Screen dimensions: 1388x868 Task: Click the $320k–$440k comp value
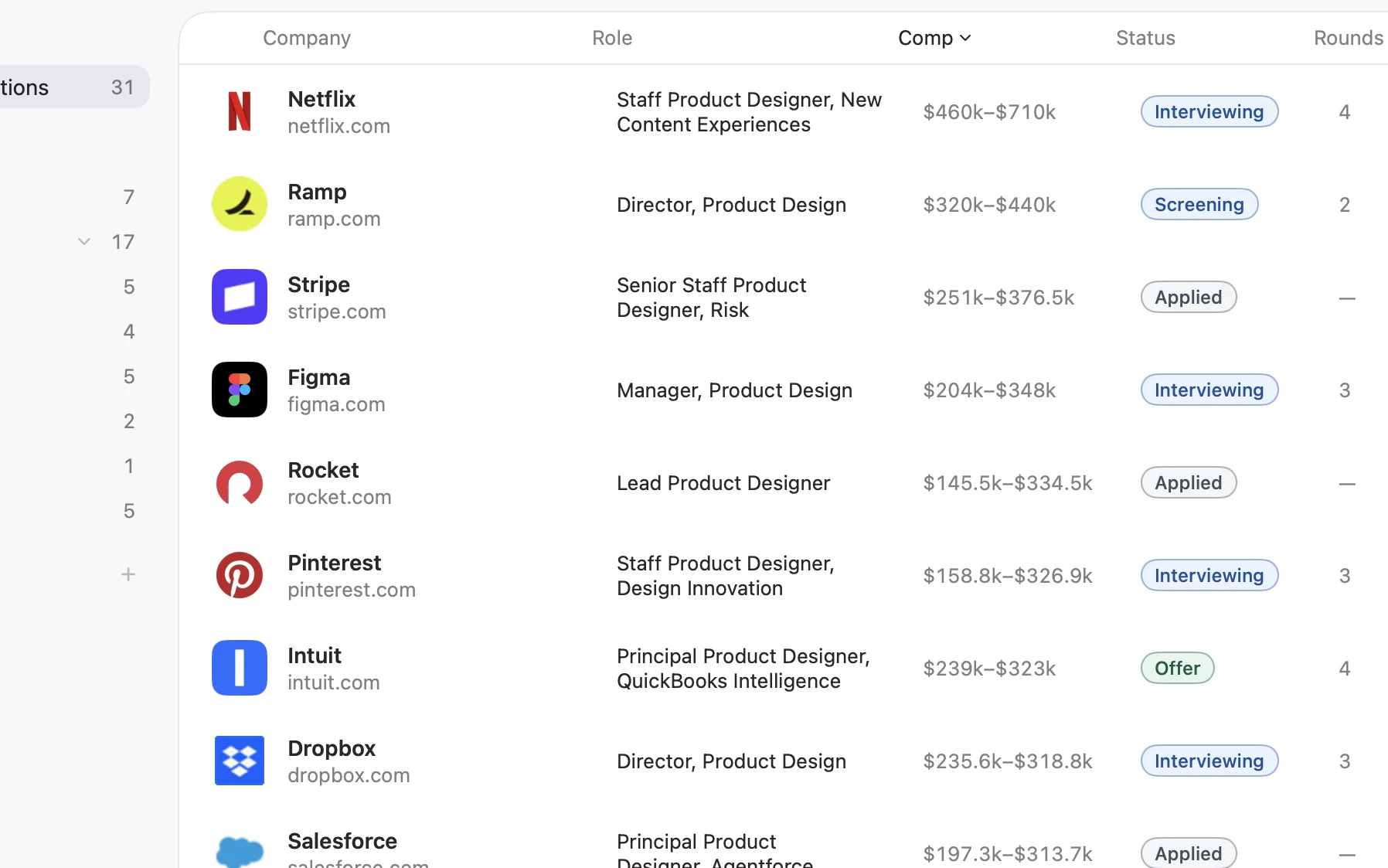989,205
